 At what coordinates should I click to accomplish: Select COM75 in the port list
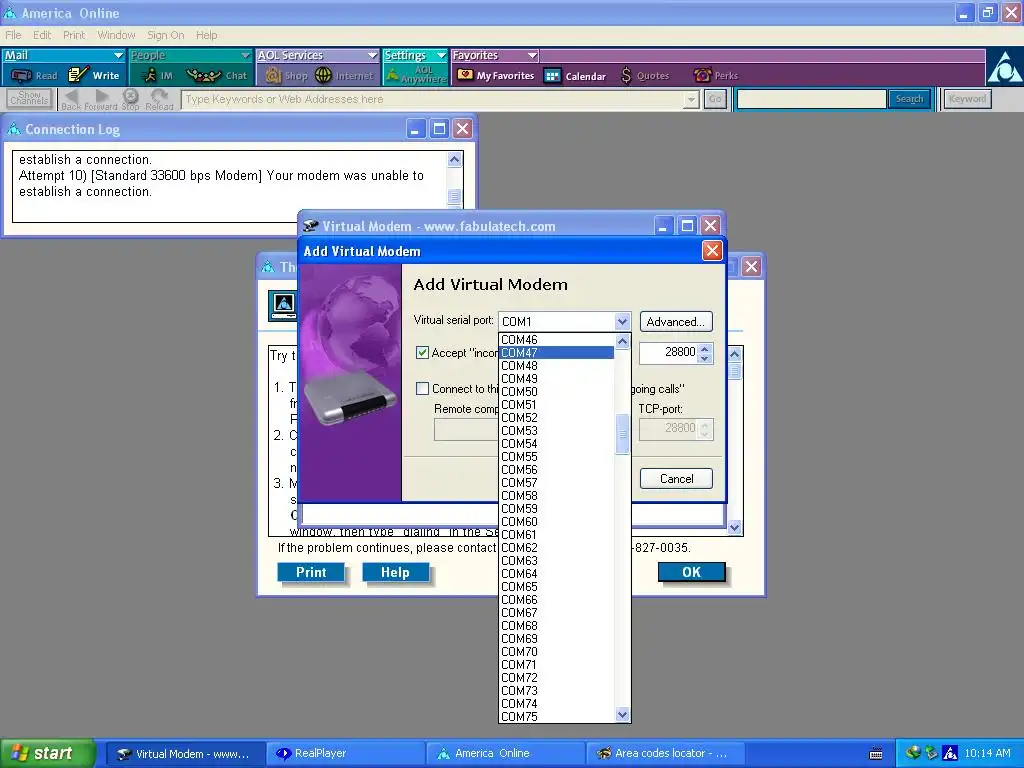click(556, 716)
